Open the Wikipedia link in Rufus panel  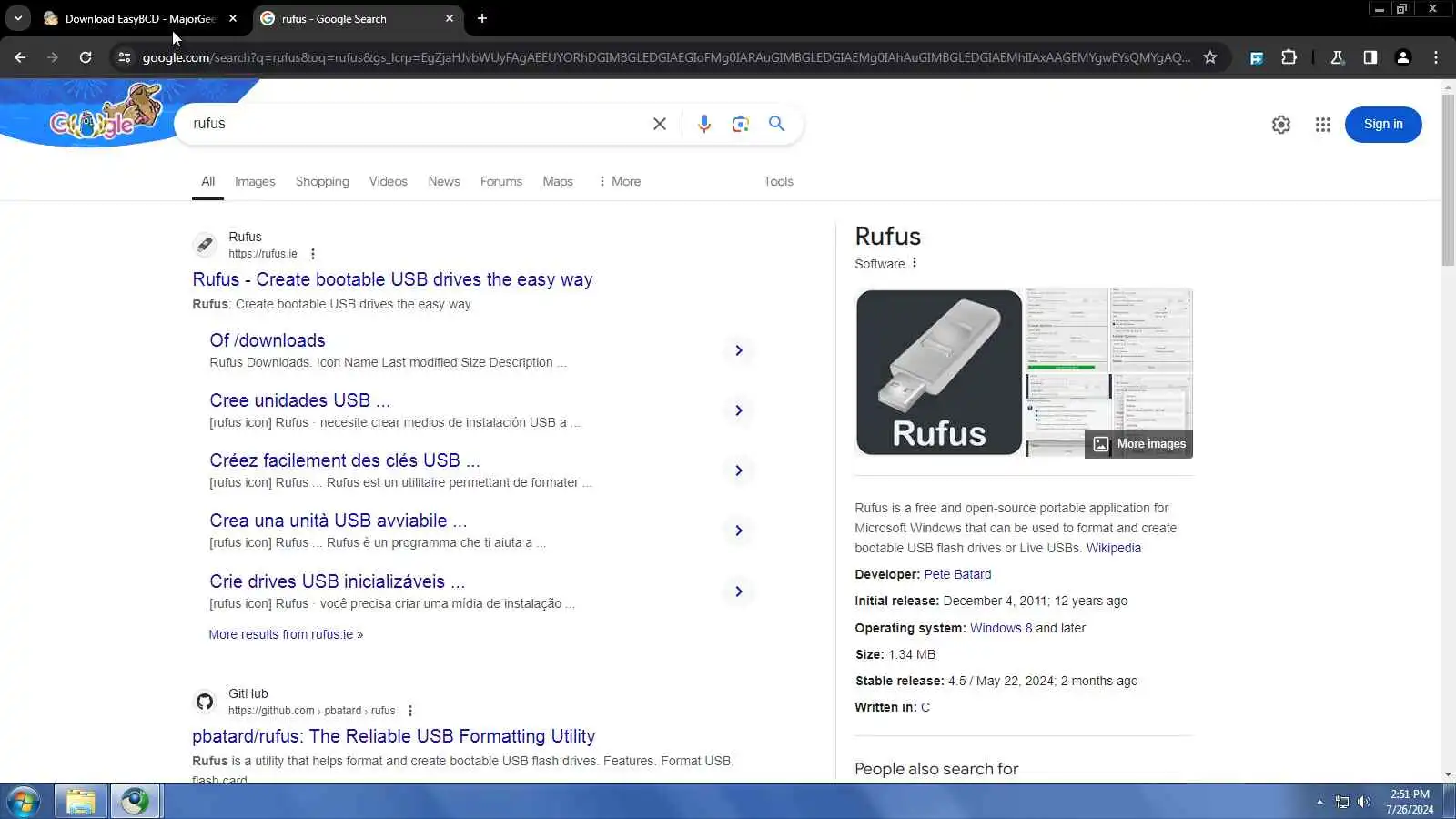[1113, 548]
